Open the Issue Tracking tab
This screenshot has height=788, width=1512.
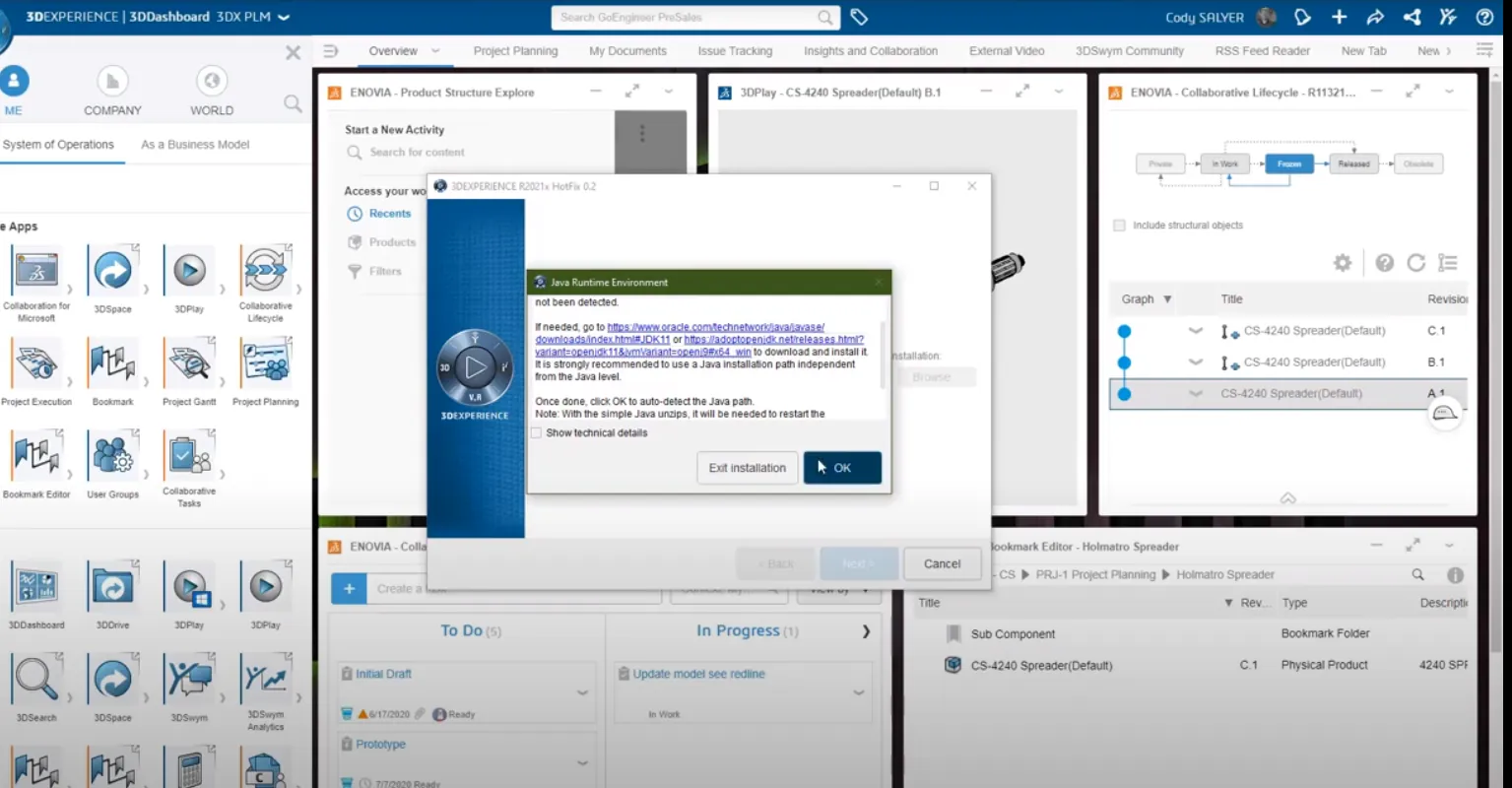coord(735,51)
